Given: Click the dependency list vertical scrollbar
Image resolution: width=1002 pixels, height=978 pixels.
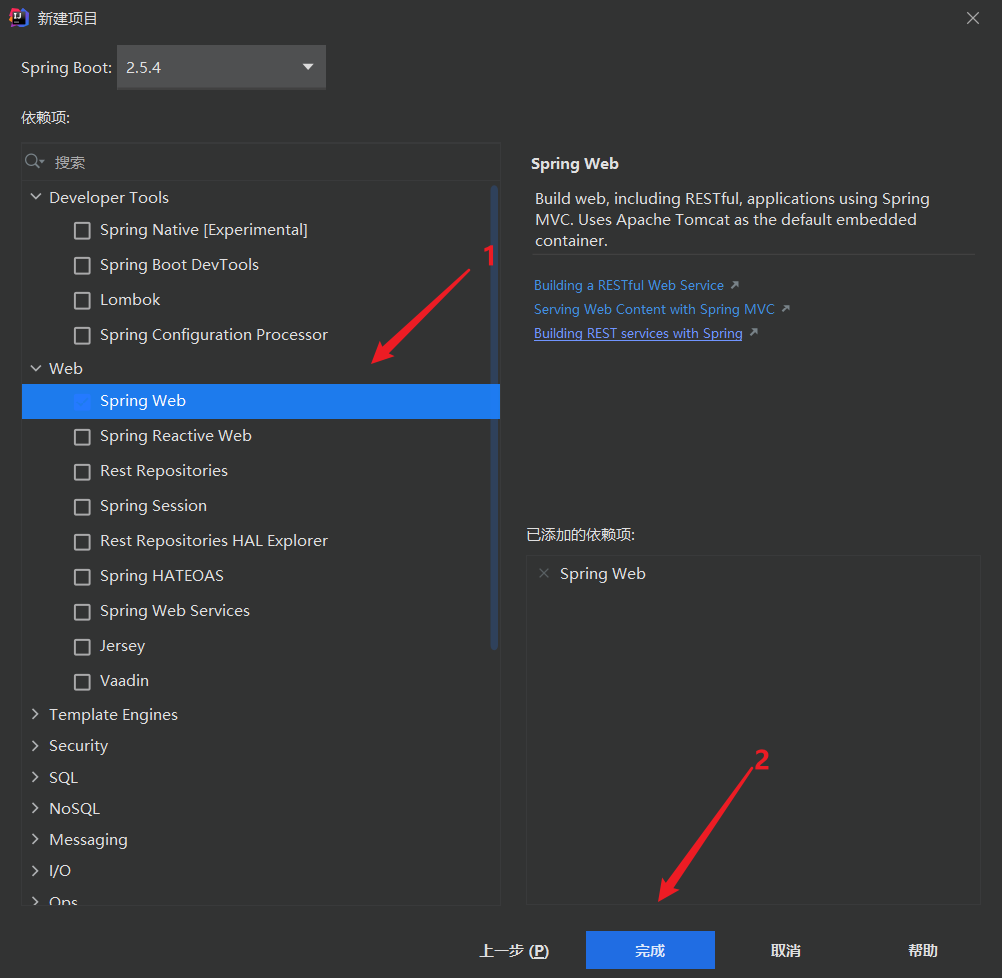Looking at the screenshot, I should [x=494, y=417].
